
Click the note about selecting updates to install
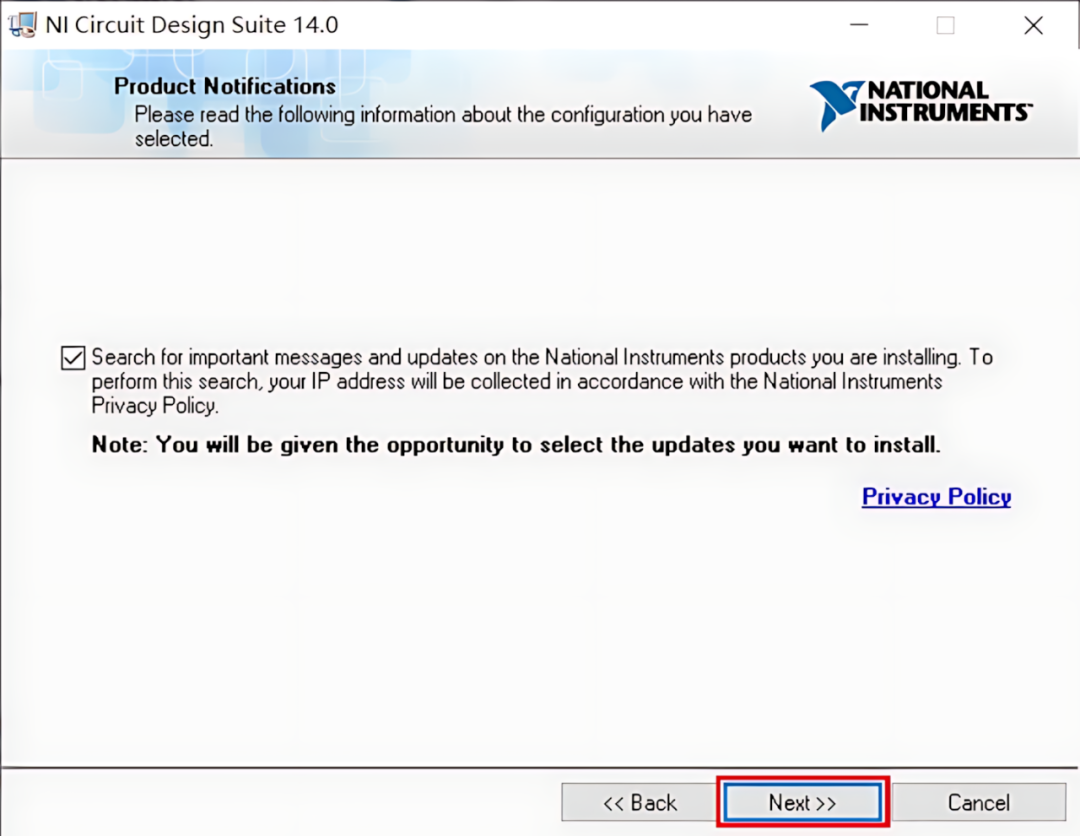click(516, 445)
